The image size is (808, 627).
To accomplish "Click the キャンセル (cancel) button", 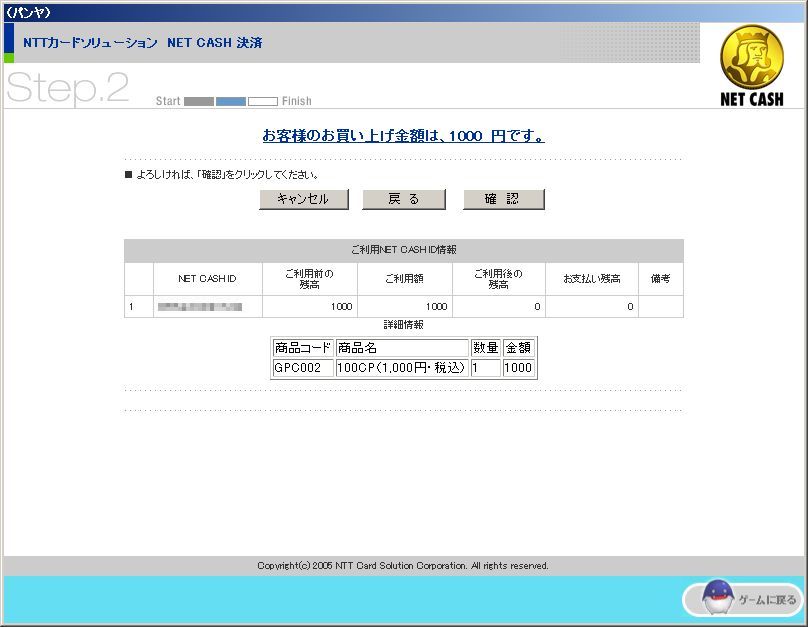I will tap(304, 199).
